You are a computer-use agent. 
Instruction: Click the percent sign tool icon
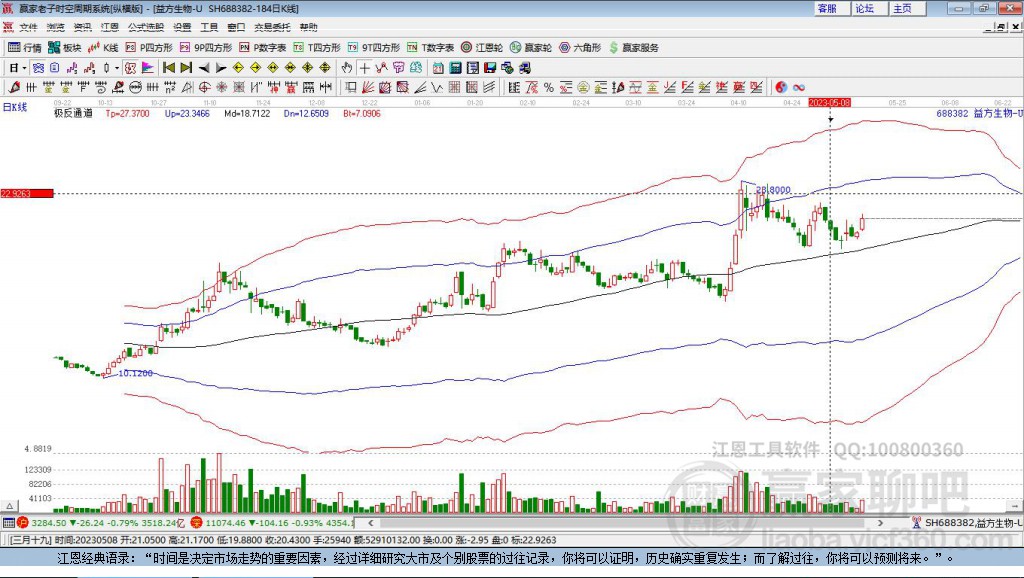pyautogui.click(x=549, y=87)
